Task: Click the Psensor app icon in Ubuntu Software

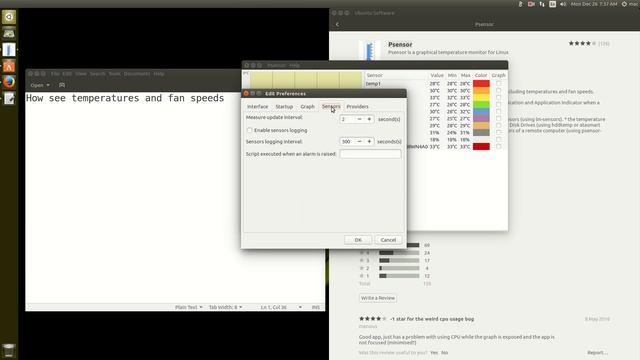Action: pos(369,51)
